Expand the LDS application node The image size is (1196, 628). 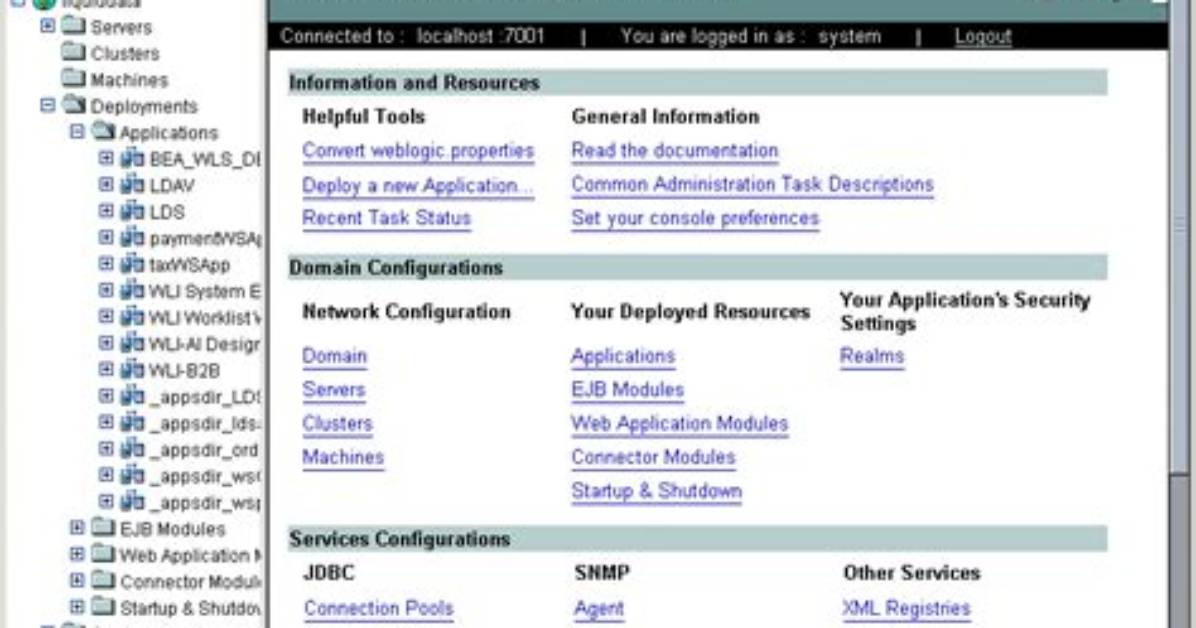pos(106,211)
